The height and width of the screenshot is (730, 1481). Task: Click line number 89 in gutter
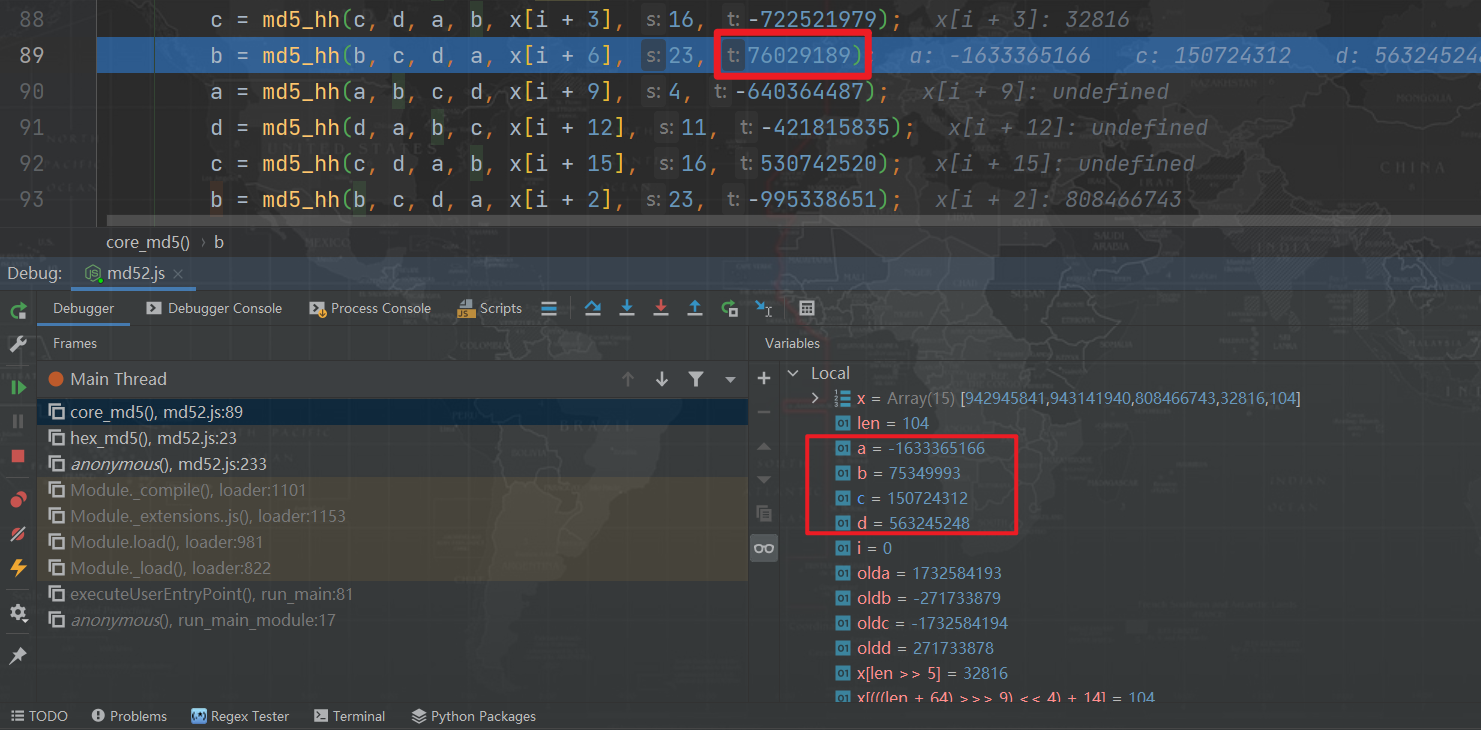[31, 55]
